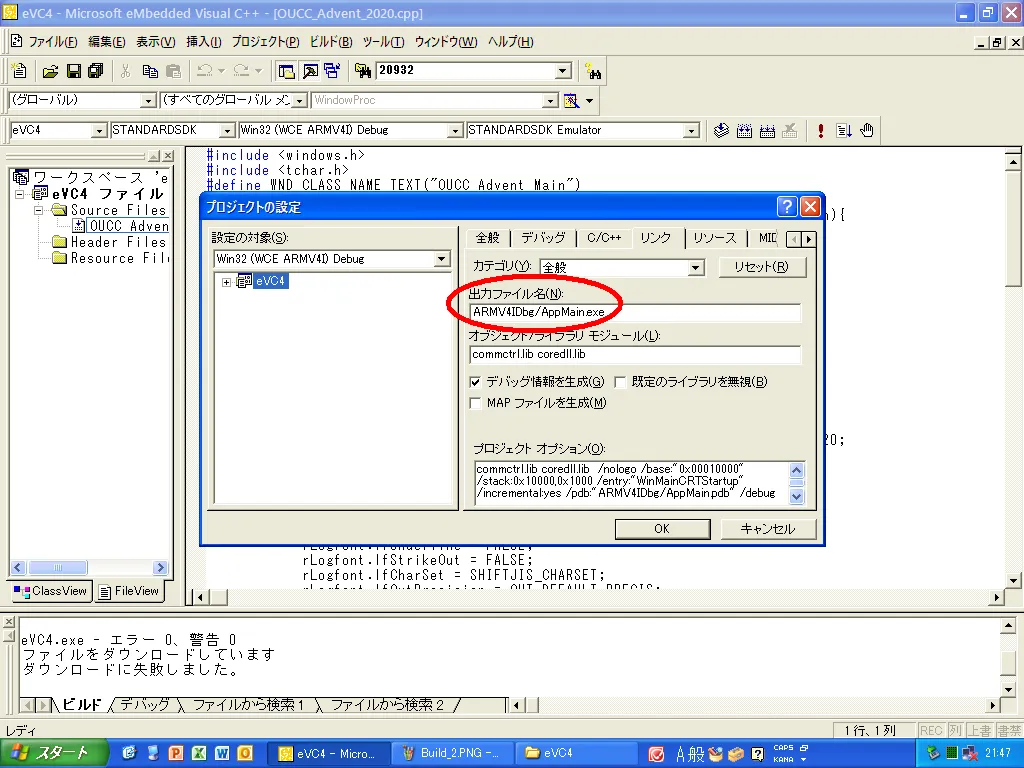Switch to the C/C++ settings tab
The width and height of the screenshot is (1024, 768).
(x=604, y=238)
